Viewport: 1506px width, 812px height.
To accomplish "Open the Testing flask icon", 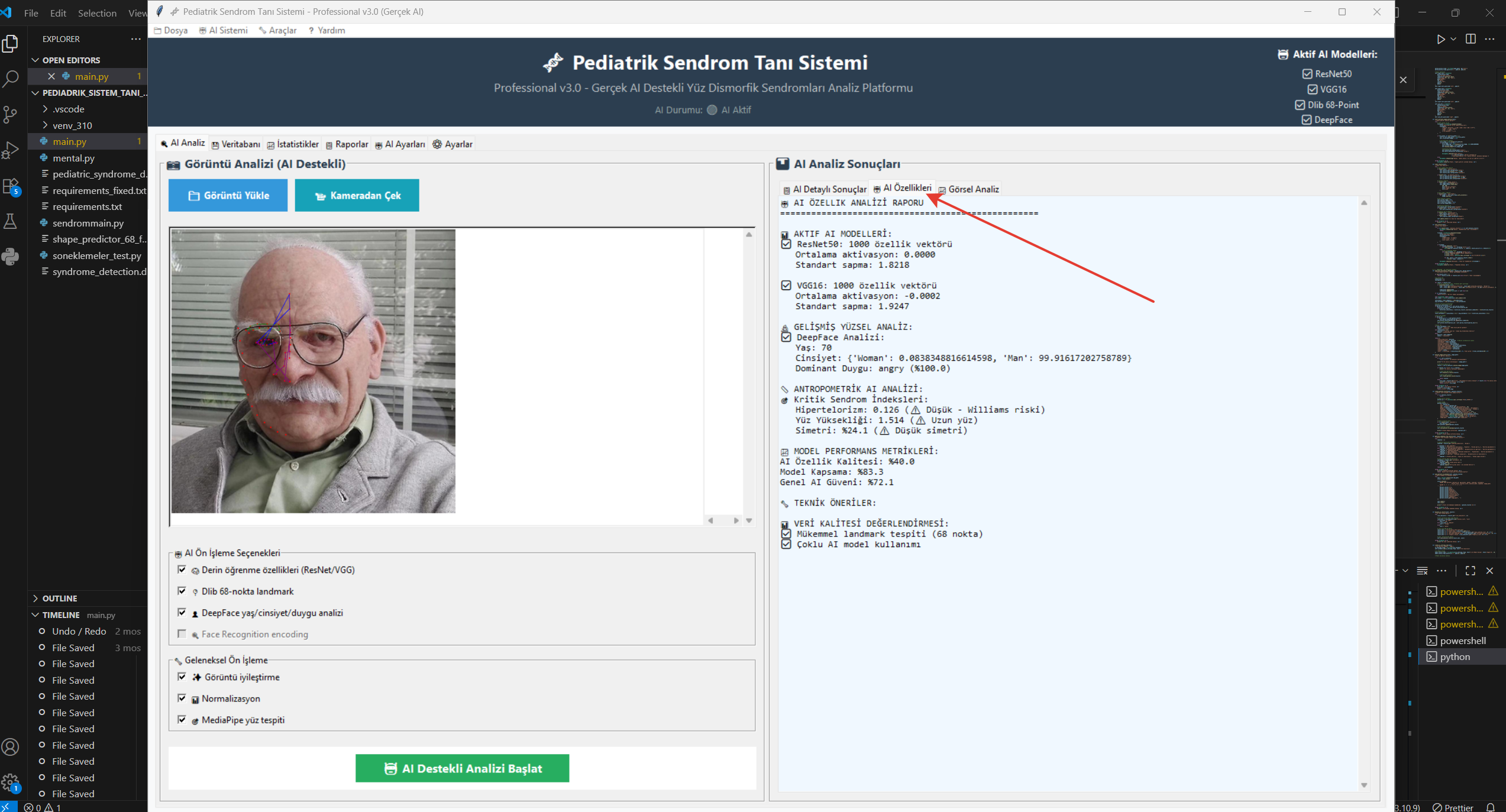I will 11,221.
